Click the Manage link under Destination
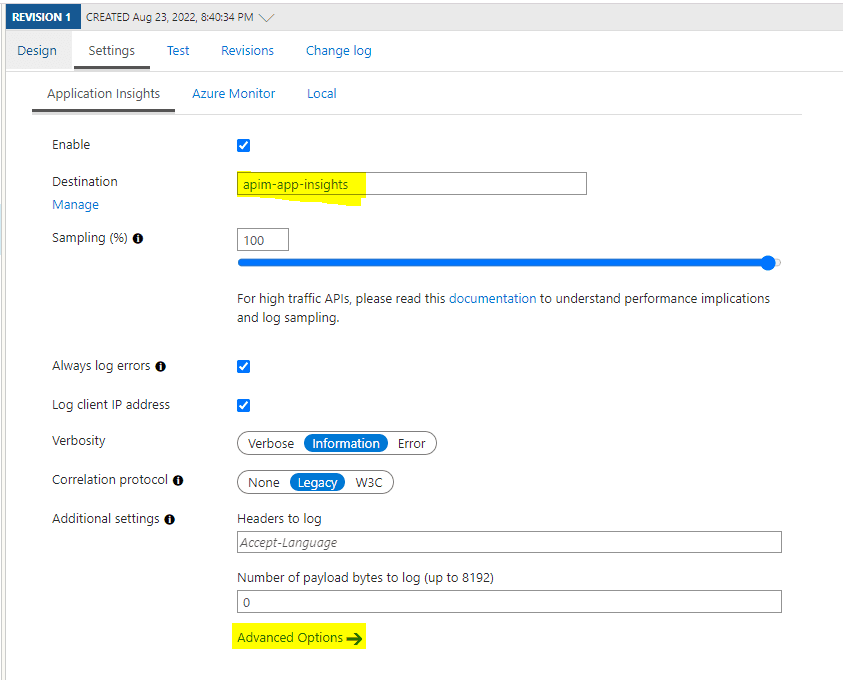Viewport: 843px width, 680px height. pyautogui.click(x=75, y=204)
